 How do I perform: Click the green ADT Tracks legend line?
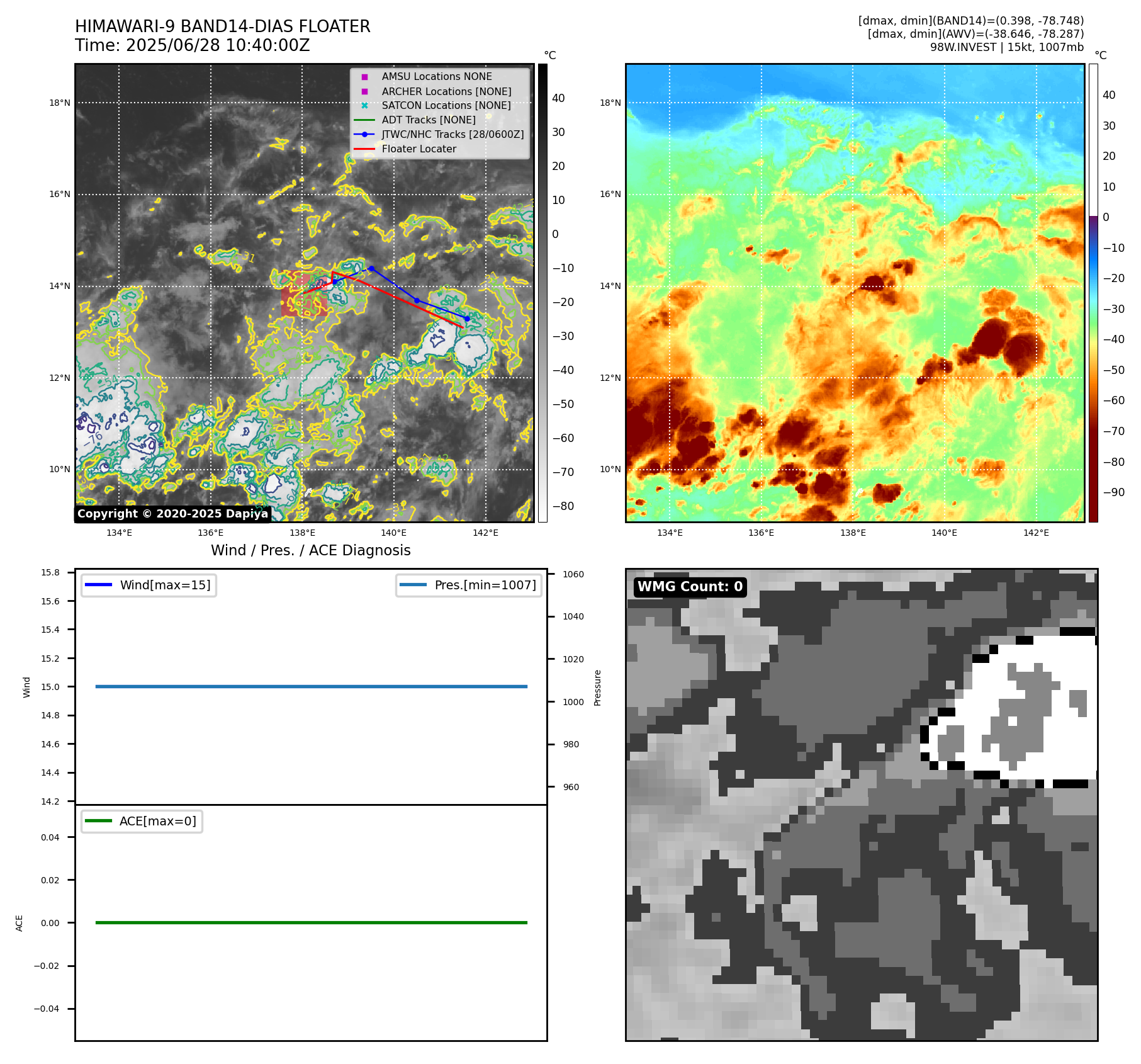(364, 120)
